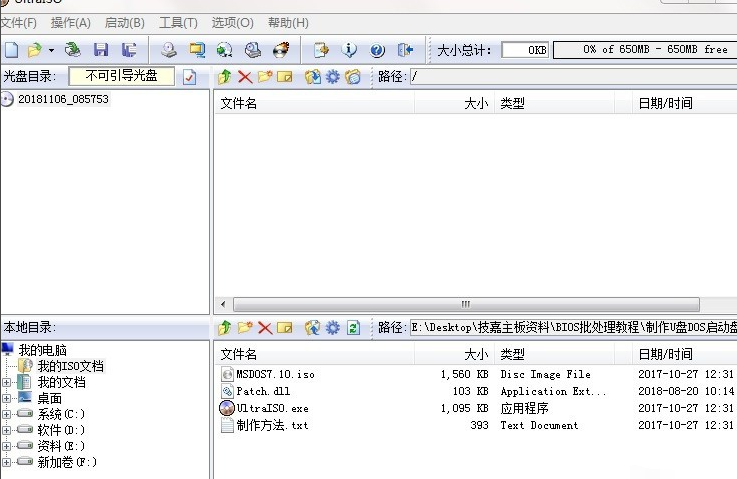Click the Save floppy disk icon

point(101,50)
